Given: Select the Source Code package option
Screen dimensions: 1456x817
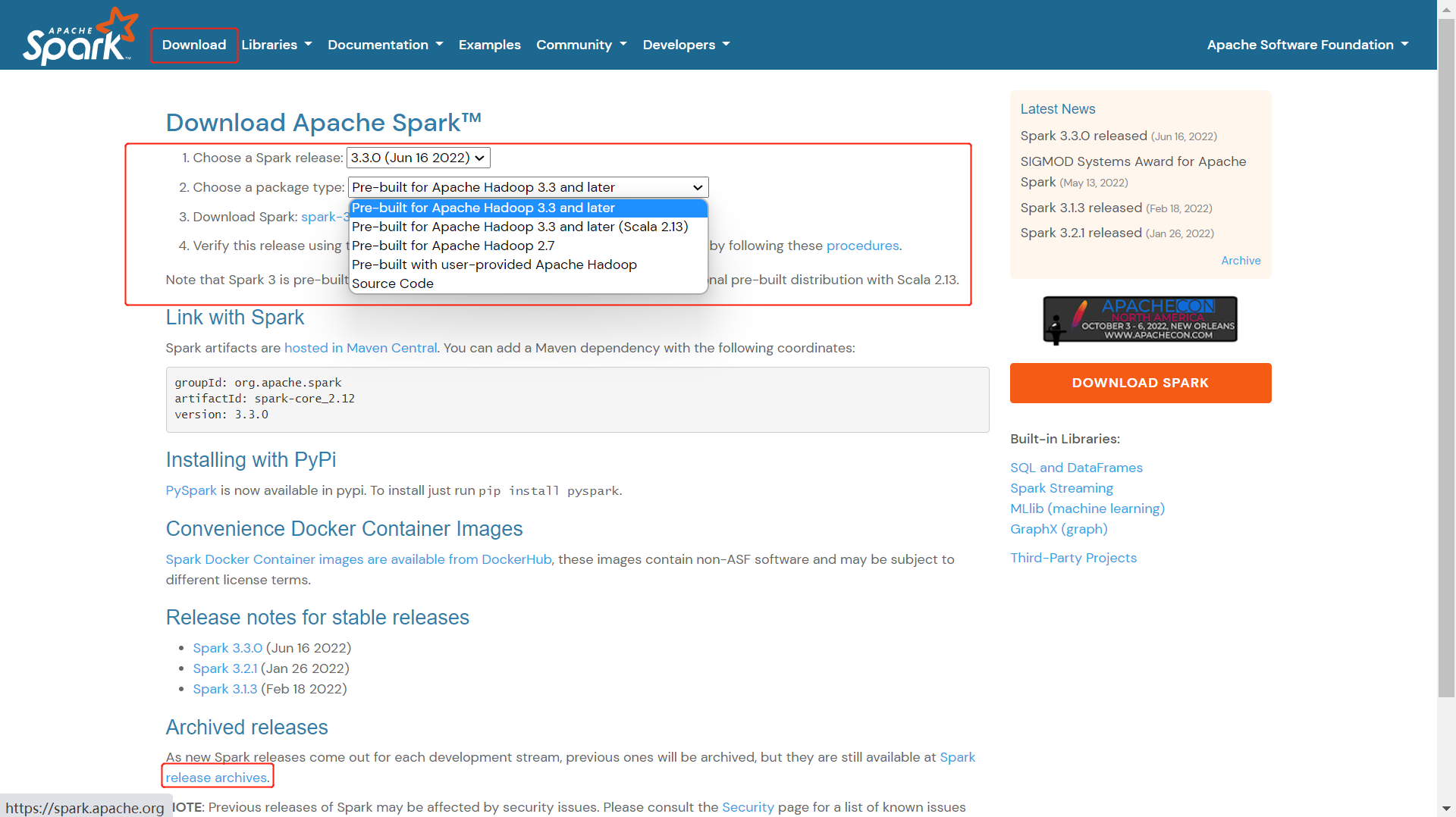Looking at the screenshot, I should coord(528,283).
